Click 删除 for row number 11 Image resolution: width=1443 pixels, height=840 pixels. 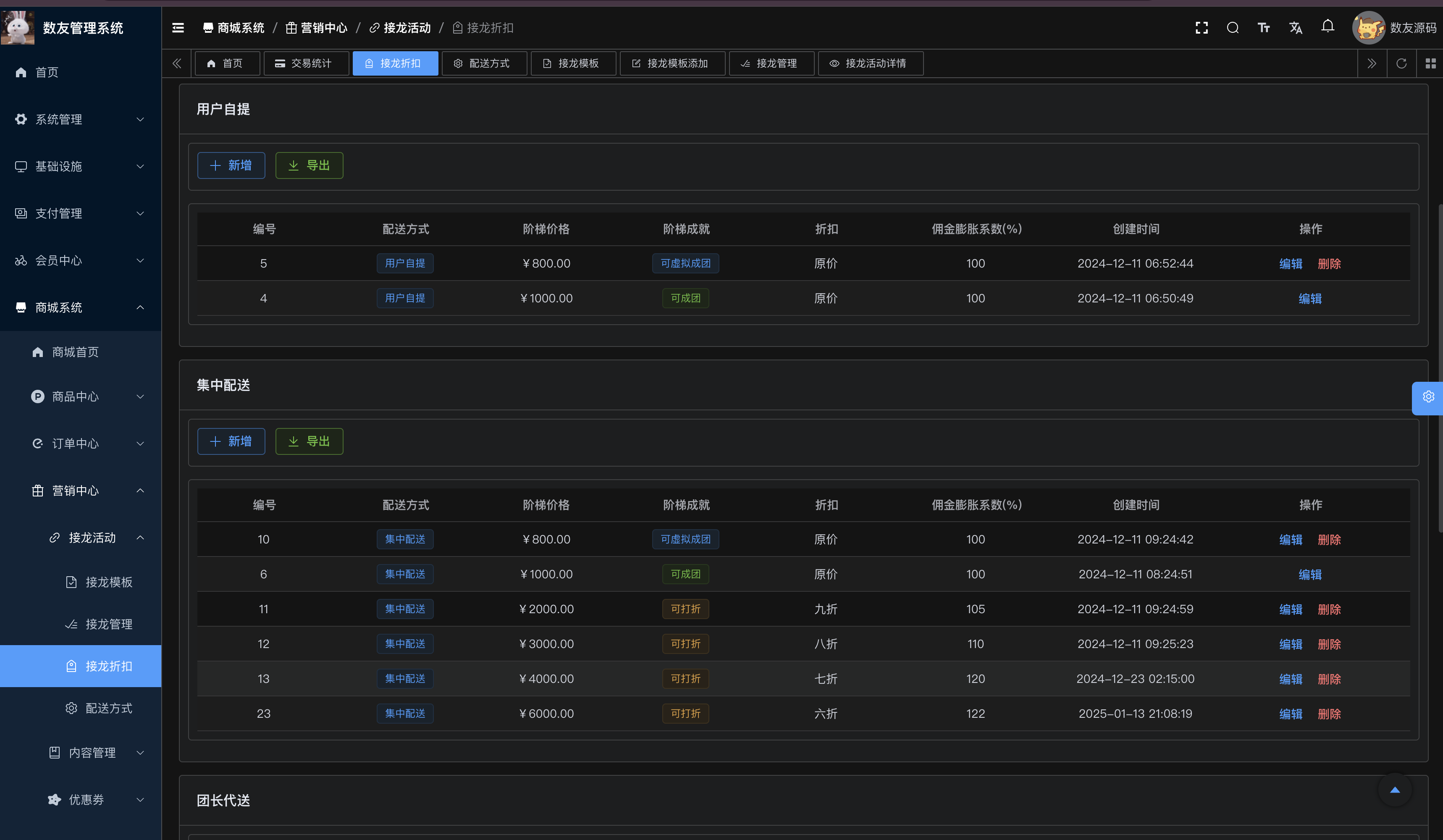coord(1329,610)
